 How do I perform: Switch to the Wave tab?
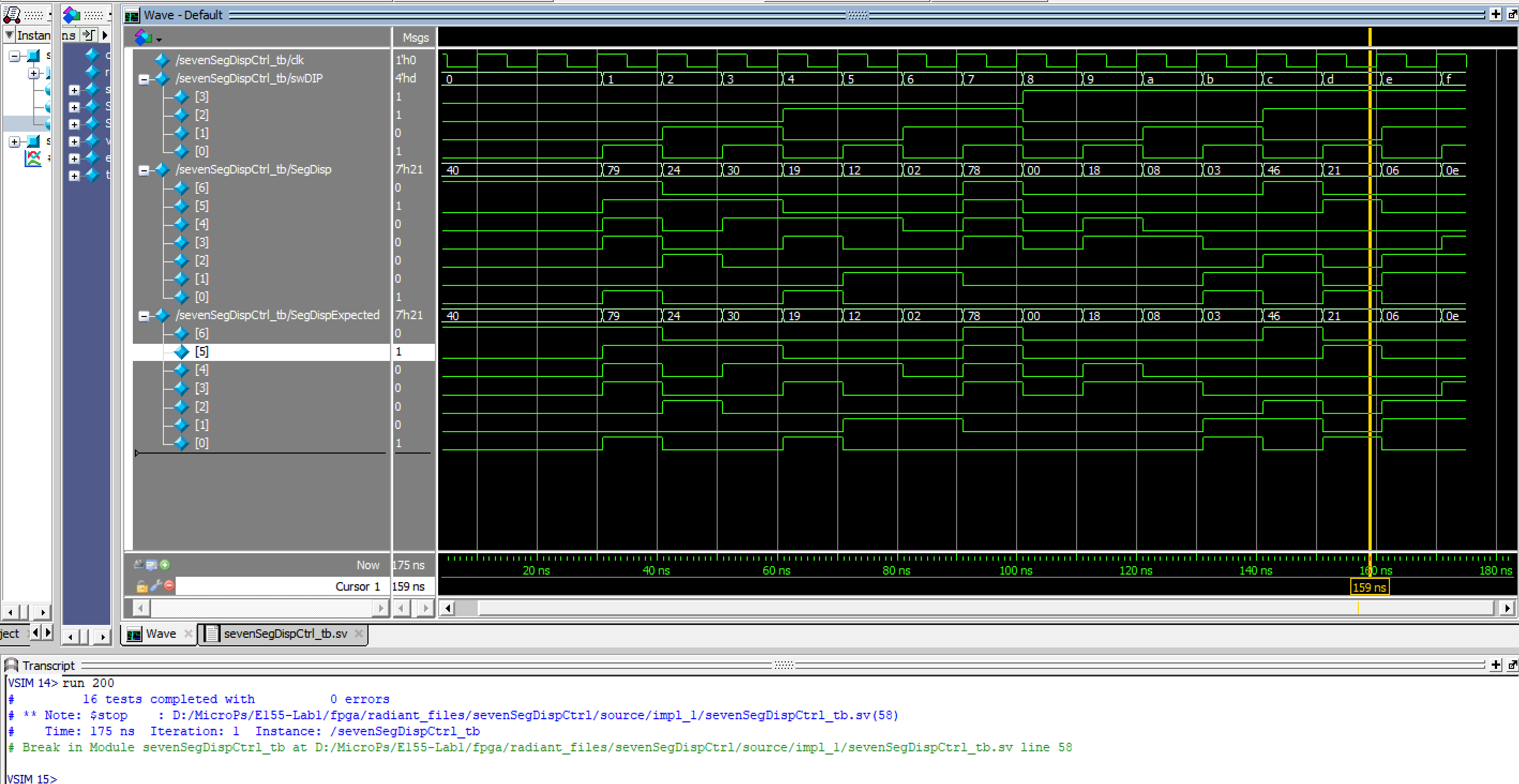160,634
